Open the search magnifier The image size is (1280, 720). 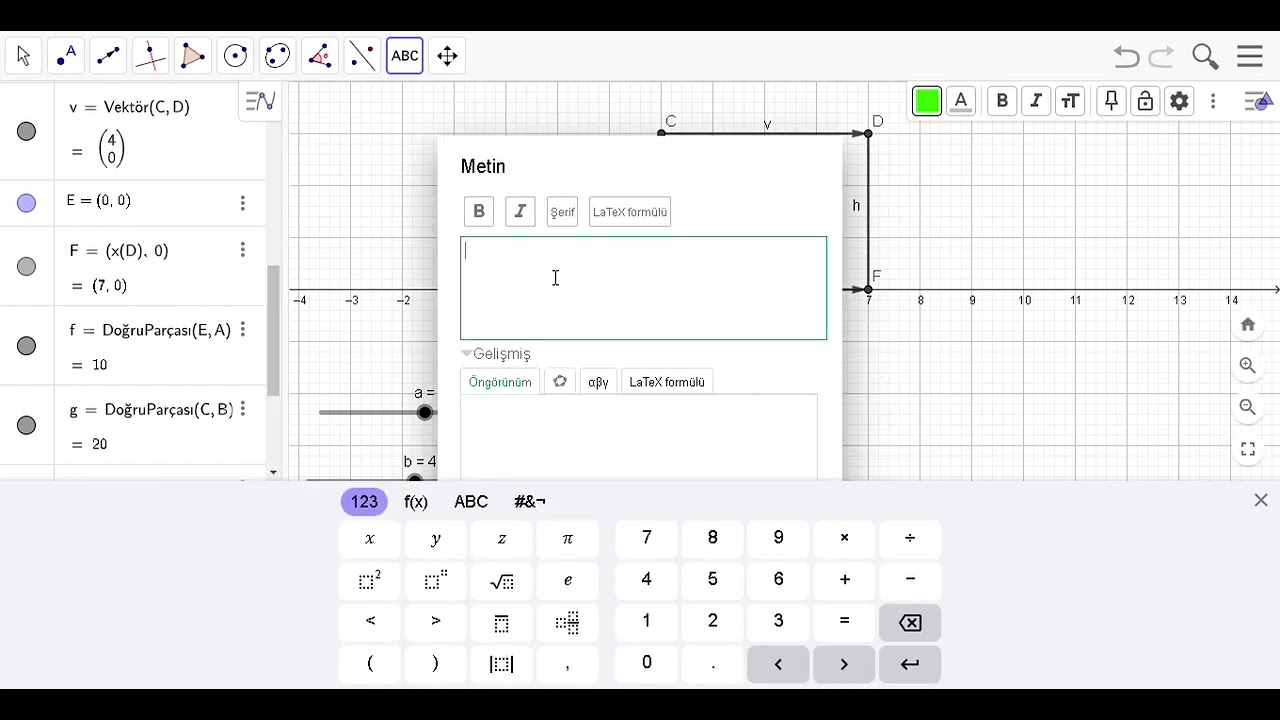[x=1205, y=57]
